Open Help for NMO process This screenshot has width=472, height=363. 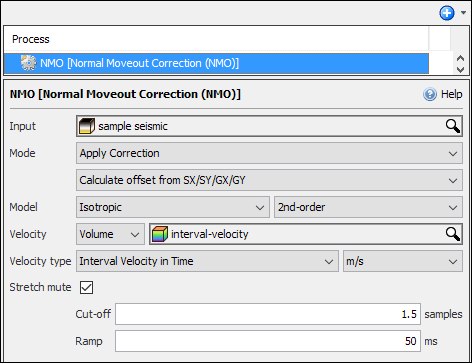click(443, 94)
